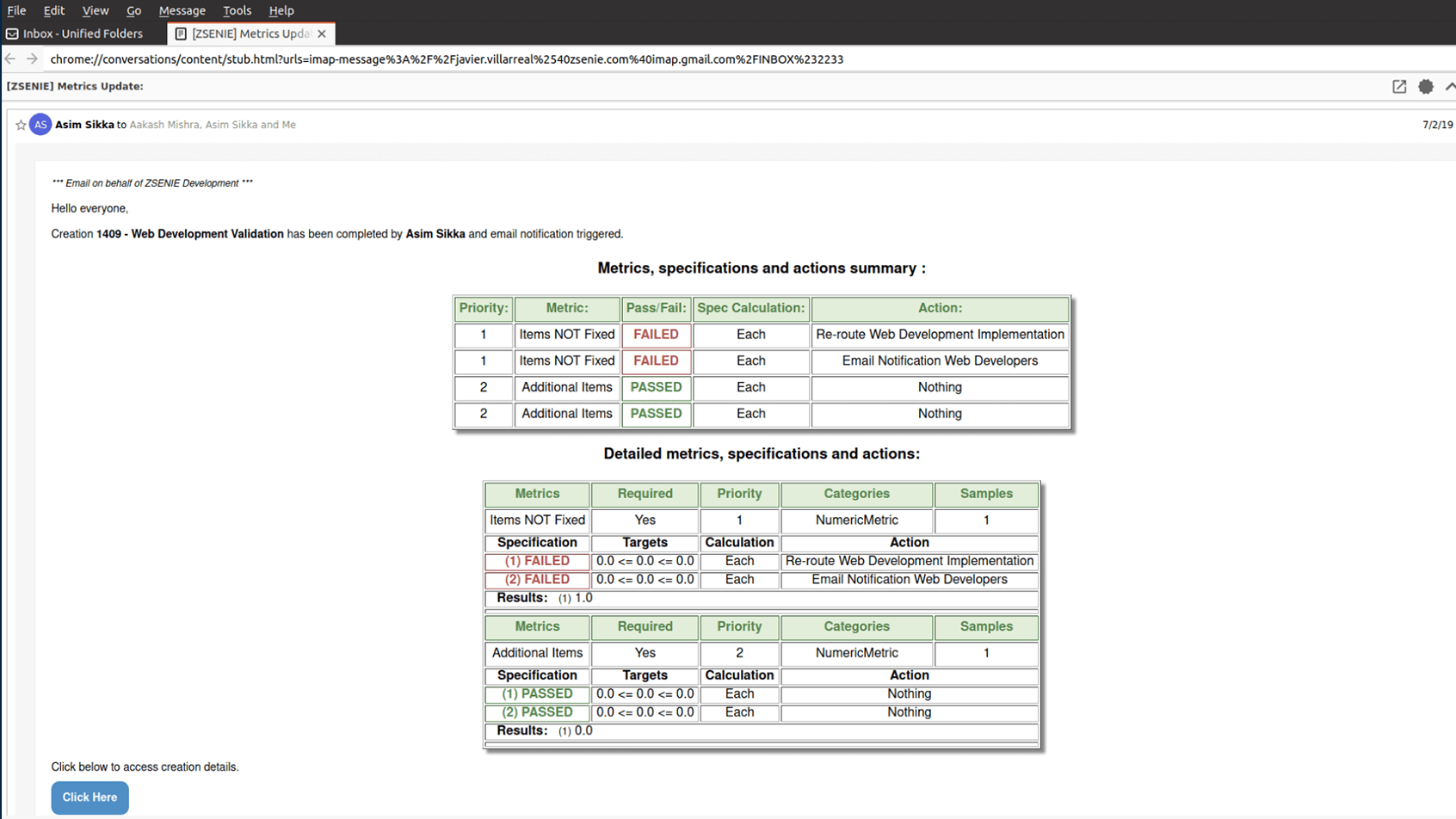Open the Help menu
Screen dimensions: 1456x819
coord(281,10)
